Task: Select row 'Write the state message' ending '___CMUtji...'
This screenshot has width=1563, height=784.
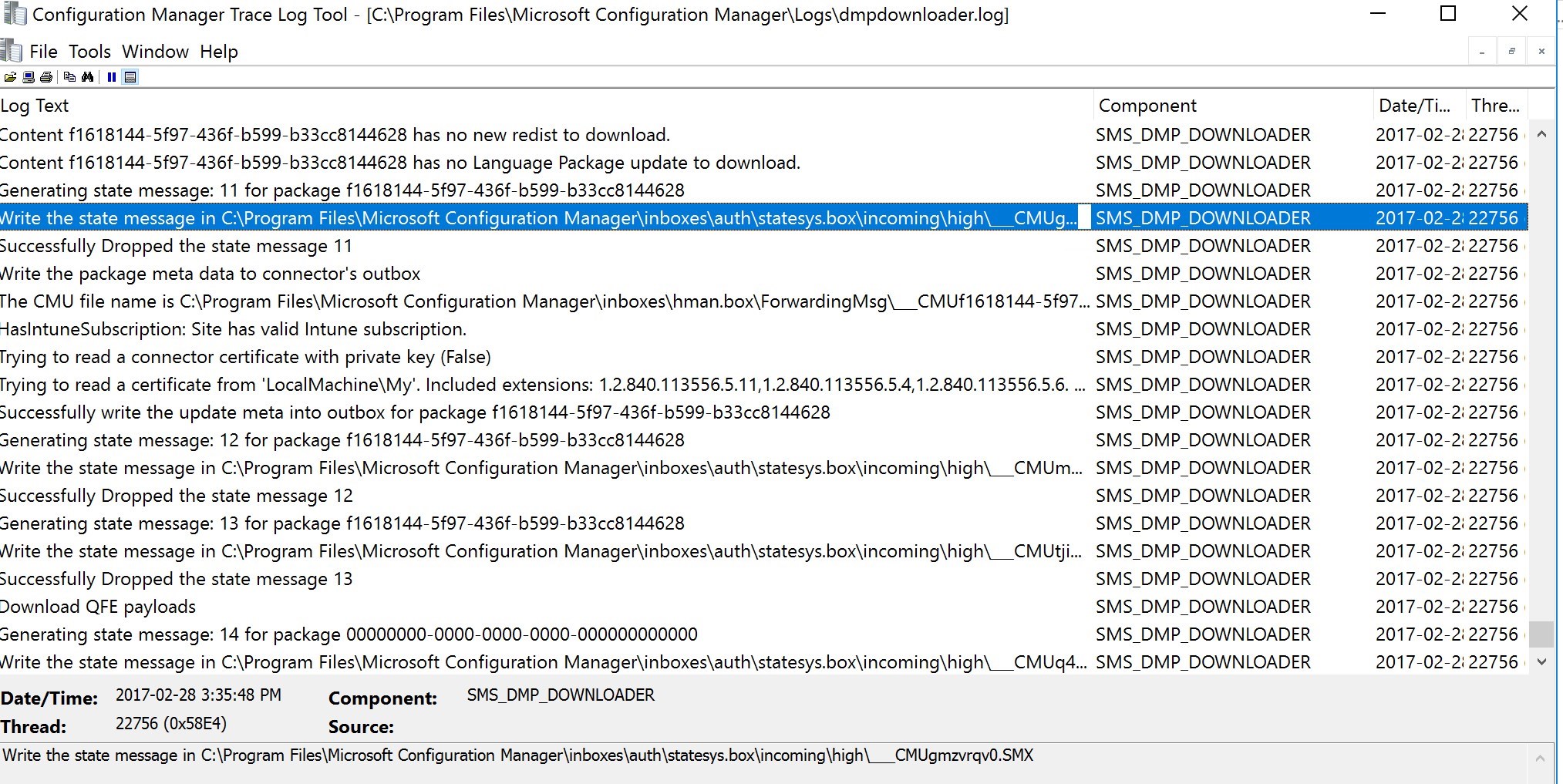Action: pyautogui.click(x=763, y=551)
